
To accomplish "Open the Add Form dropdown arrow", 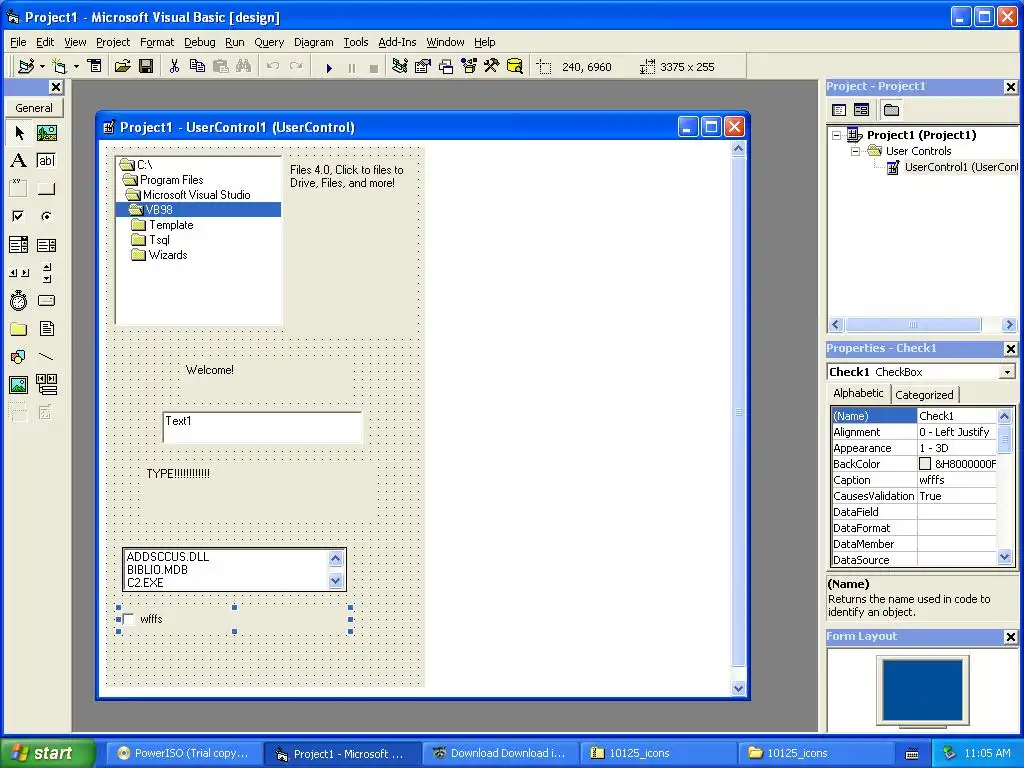I will coord(76,67).
